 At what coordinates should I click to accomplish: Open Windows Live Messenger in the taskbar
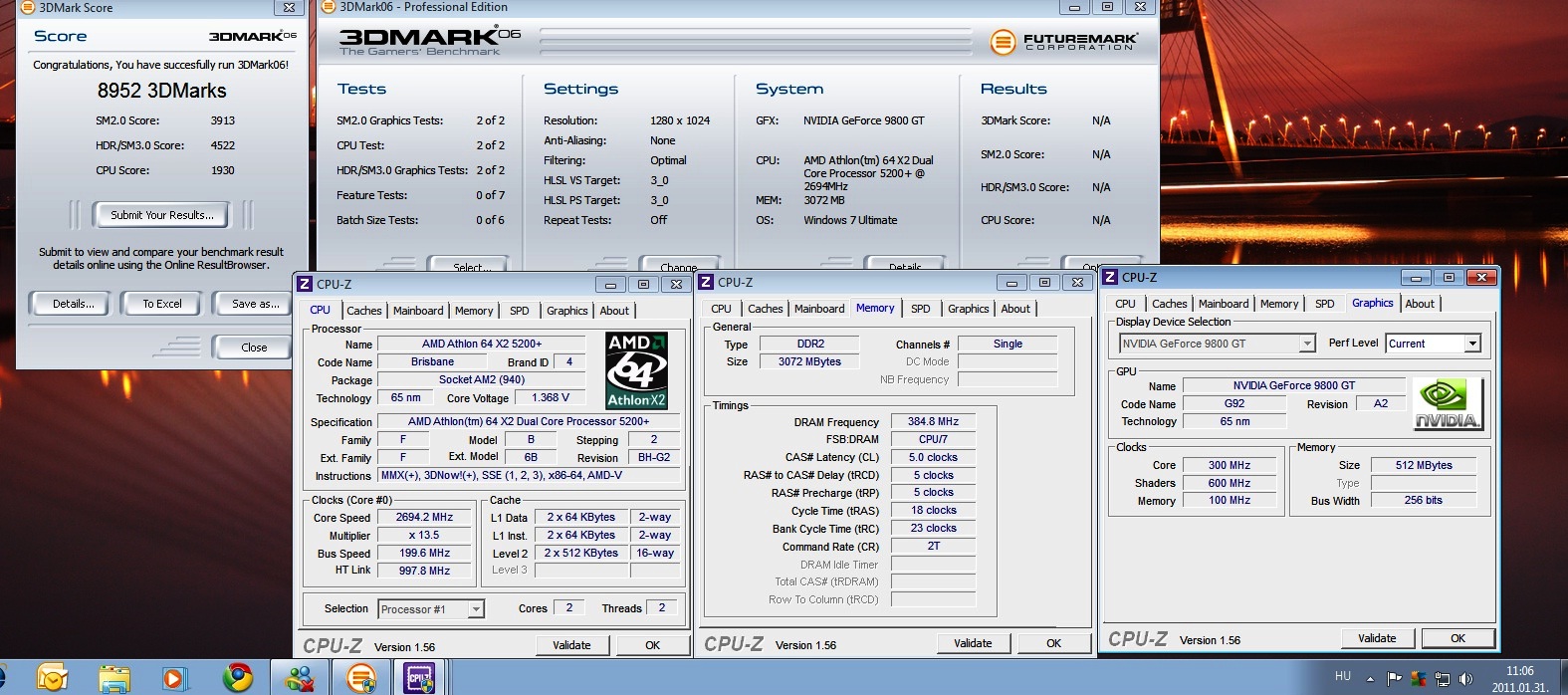(299, 678)
